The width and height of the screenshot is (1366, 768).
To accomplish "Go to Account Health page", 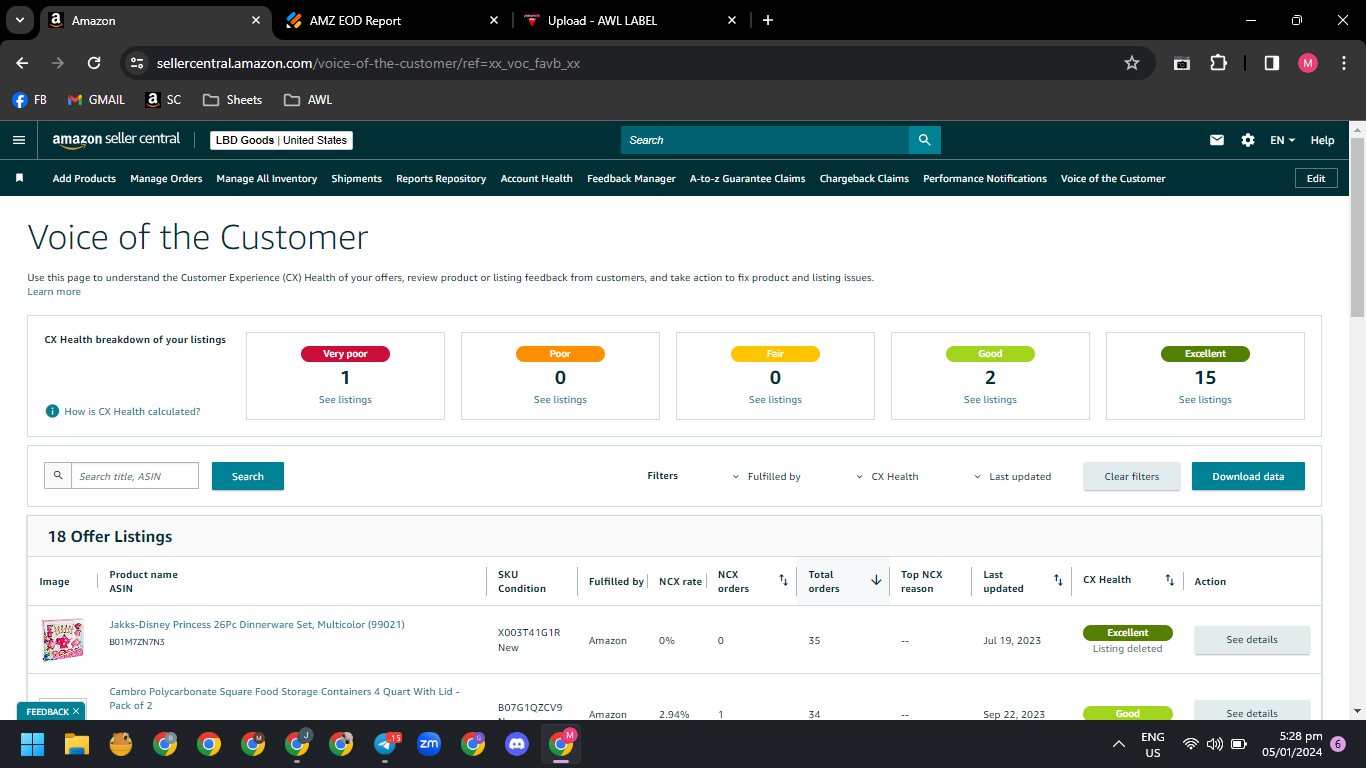I will click(x=537, y=179).
